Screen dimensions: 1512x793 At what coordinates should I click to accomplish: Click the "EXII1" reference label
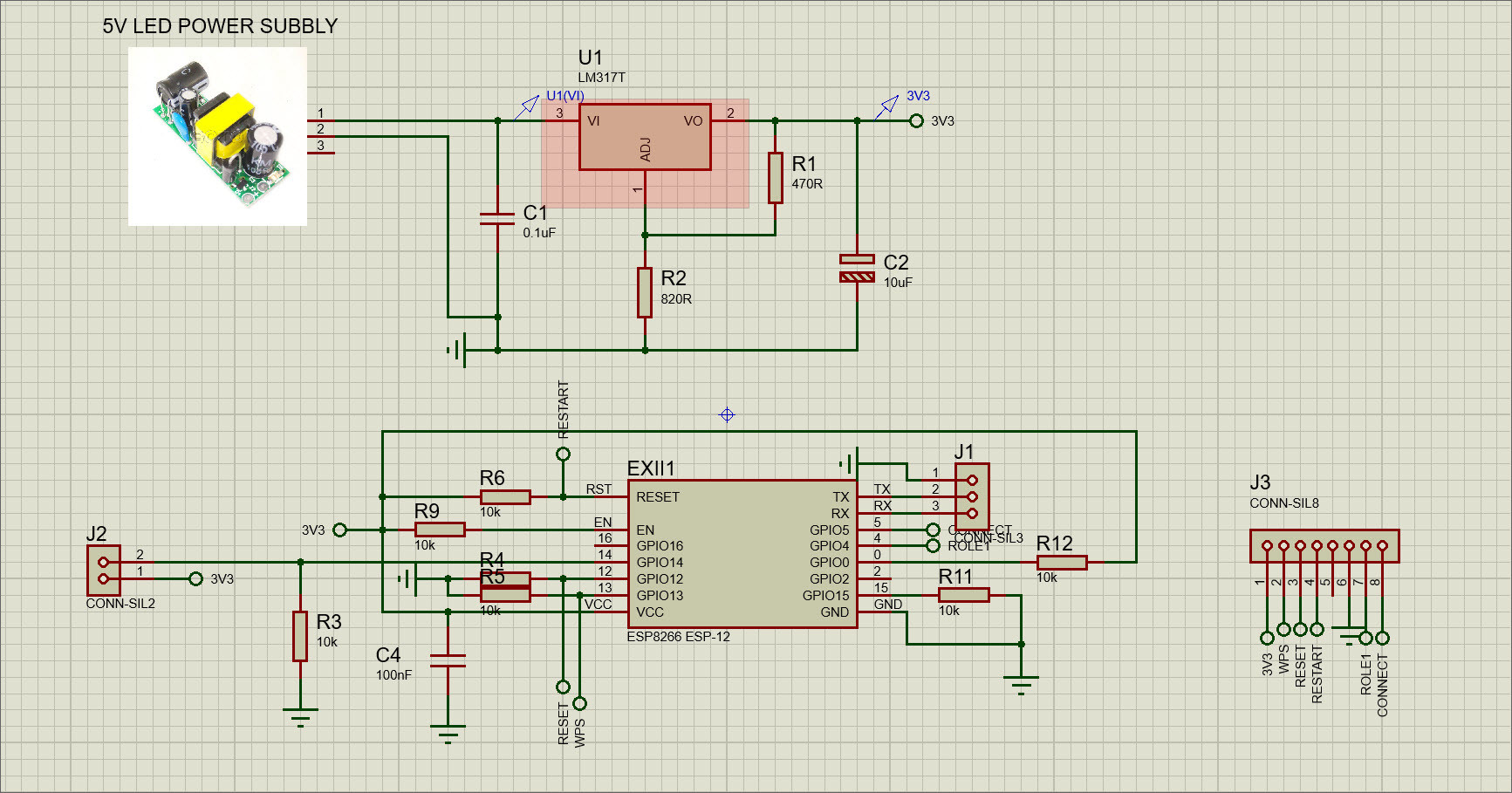click(x=651, y=468)
